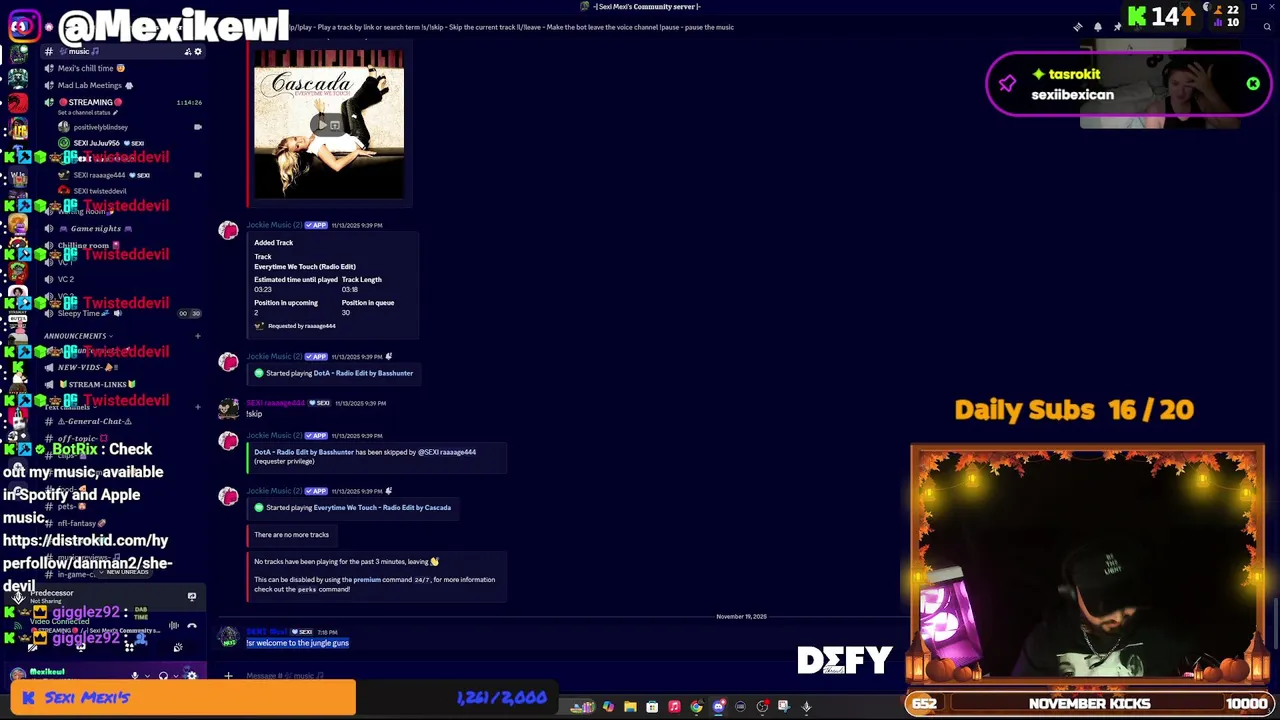Open DotA - Radio Edit by Basshunter link
The image size is (1280, 720).
click(x=363, y=373)
